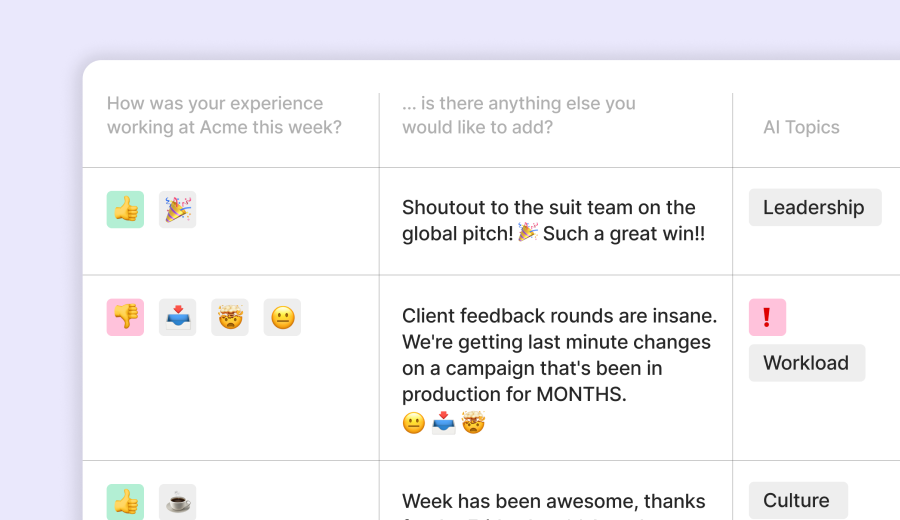Image resolution: width=900 pixels, height=520 pixels.
Task: Click the neutral face reaction icon
Action: pos(282,317)
